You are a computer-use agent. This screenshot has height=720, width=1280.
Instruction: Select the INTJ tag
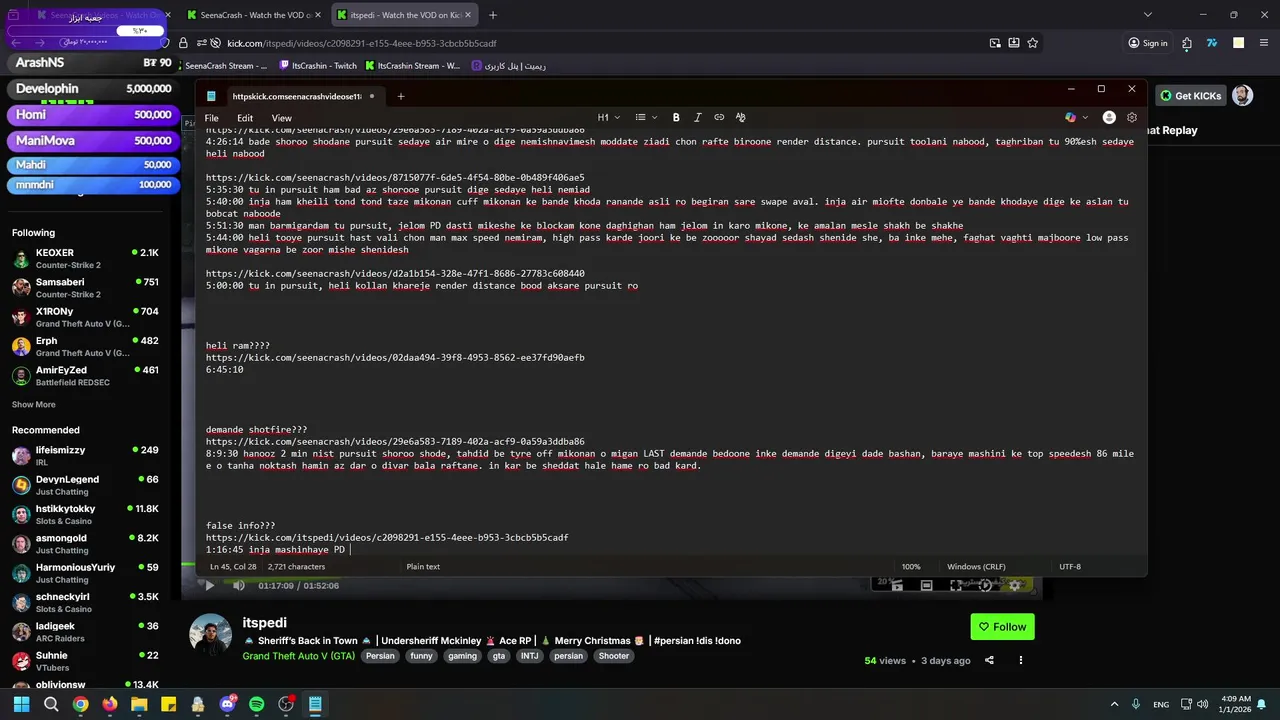tap(529, 656)
